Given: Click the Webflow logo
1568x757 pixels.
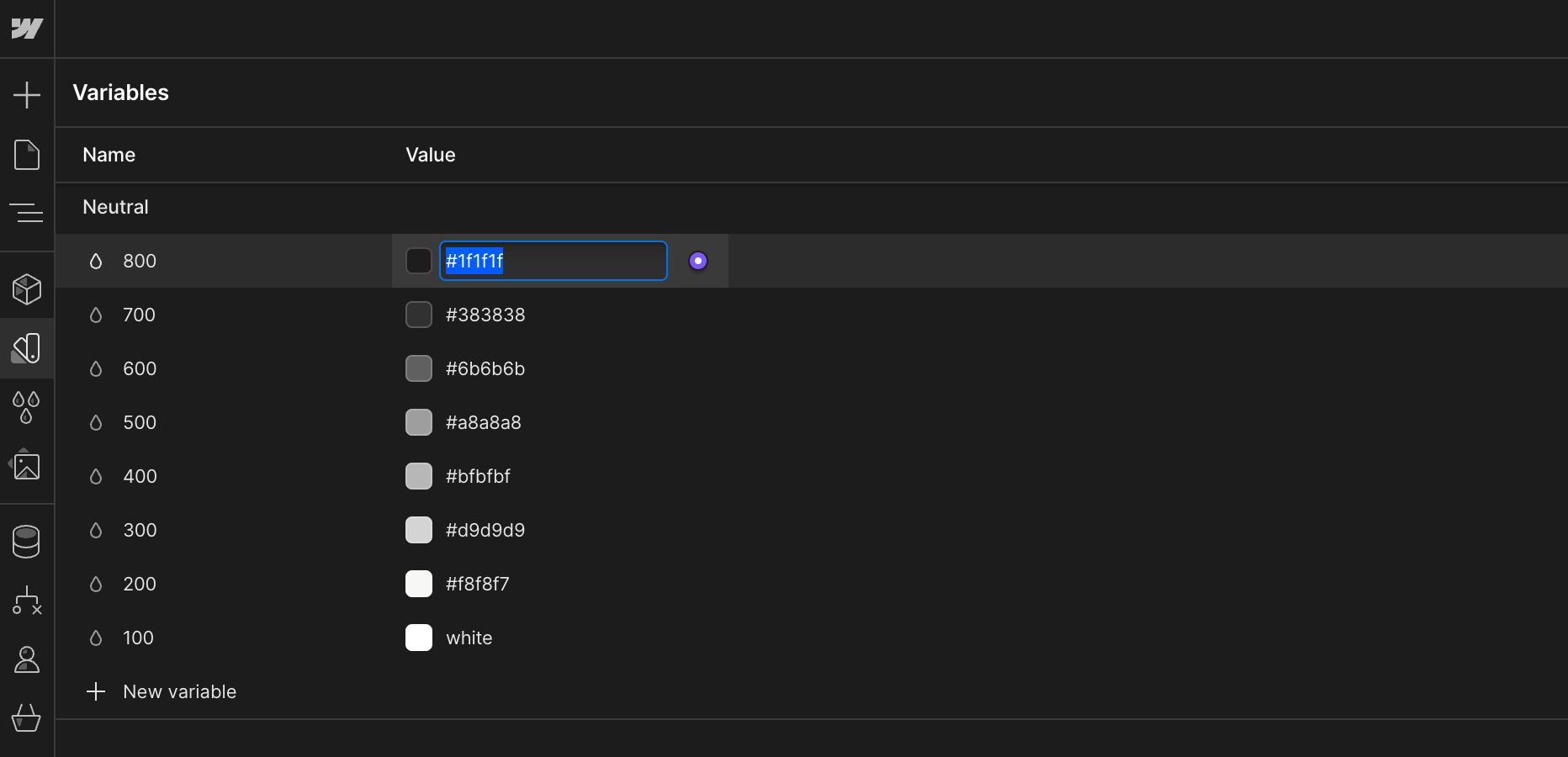Looking at the screenshot, I should [x=28, y=28].
